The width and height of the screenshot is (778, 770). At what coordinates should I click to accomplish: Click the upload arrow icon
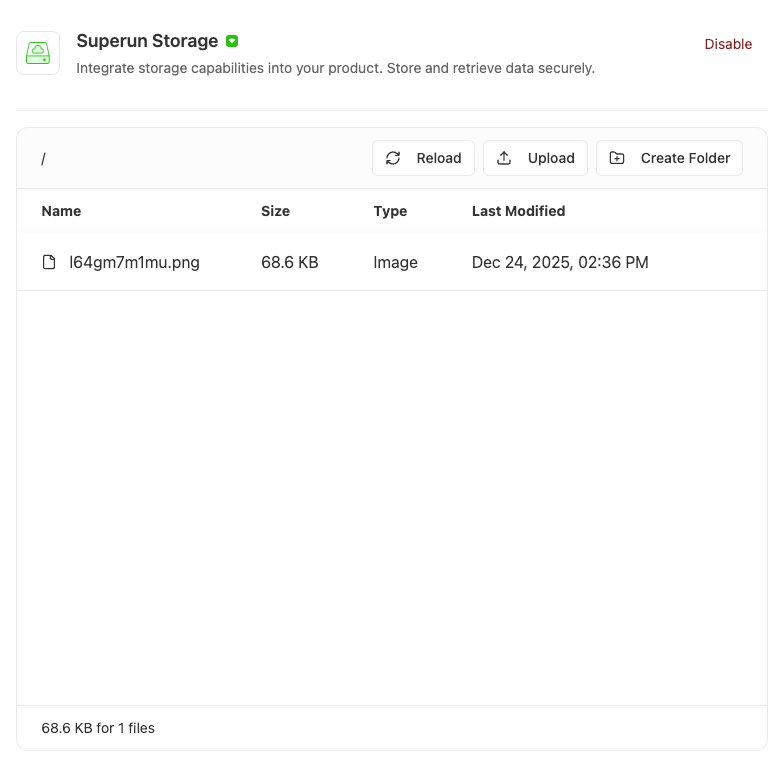click(504, 158)
